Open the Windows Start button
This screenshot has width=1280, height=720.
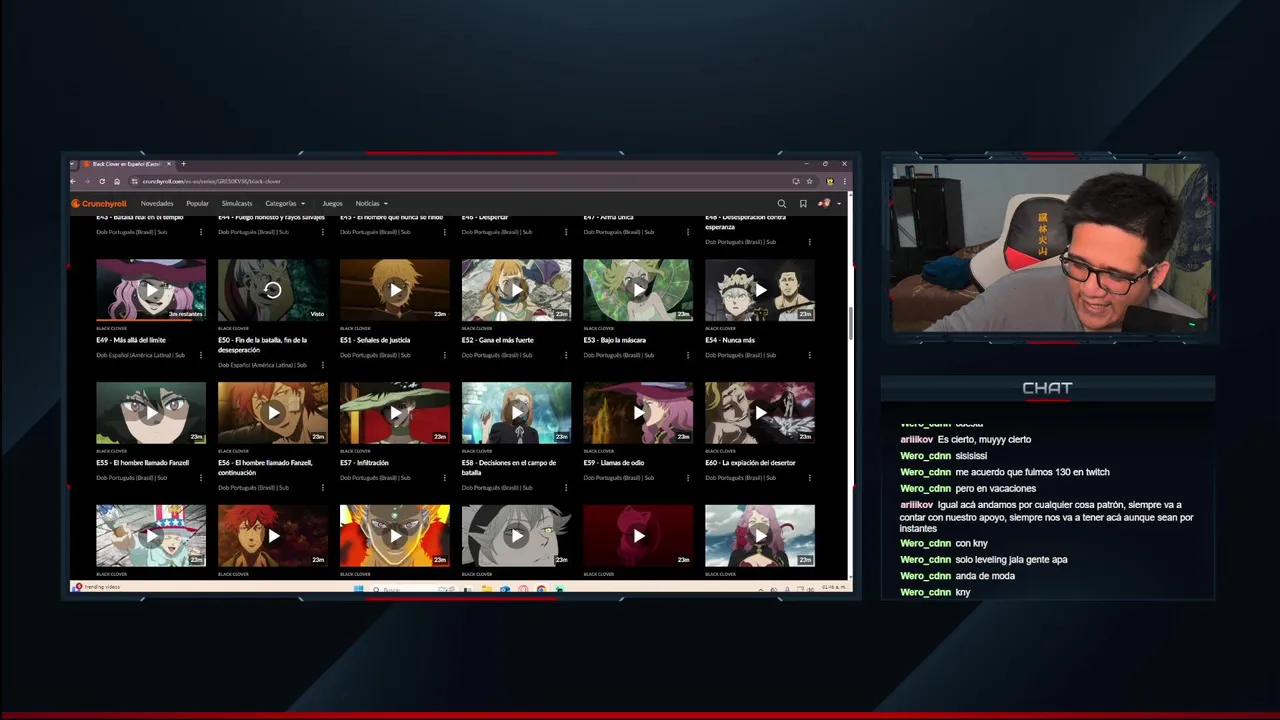click(x=359, y=588)
